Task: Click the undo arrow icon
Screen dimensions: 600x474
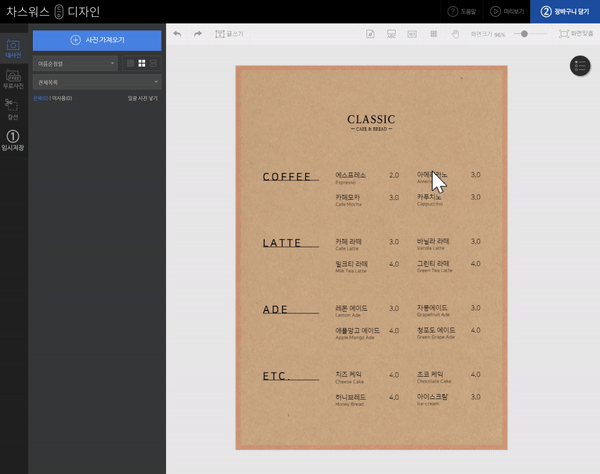Action: click(177, 34)
